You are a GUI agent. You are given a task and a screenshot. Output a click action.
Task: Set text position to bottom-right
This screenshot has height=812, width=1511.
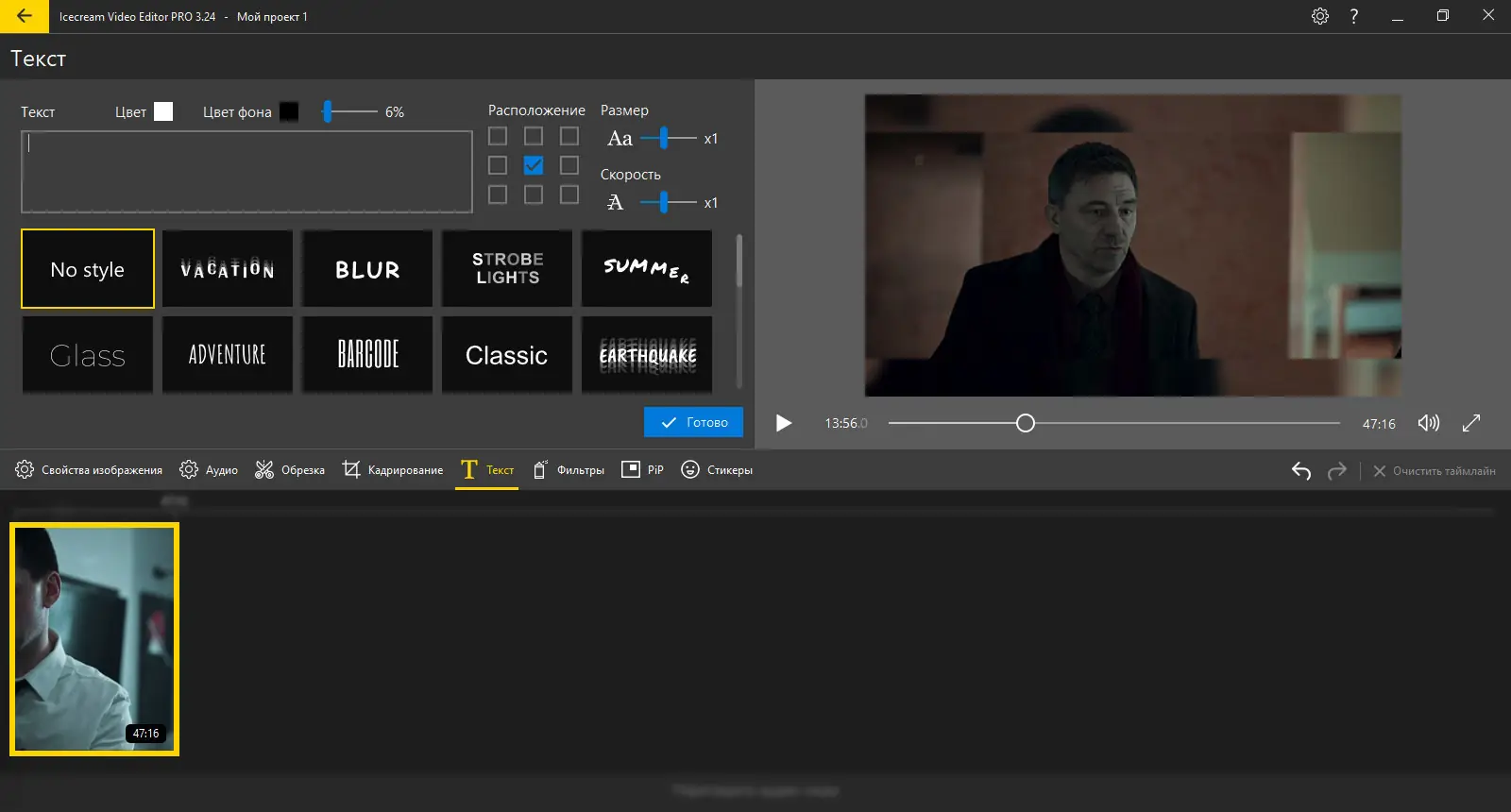pyautogui.click(x=569, y=195)
